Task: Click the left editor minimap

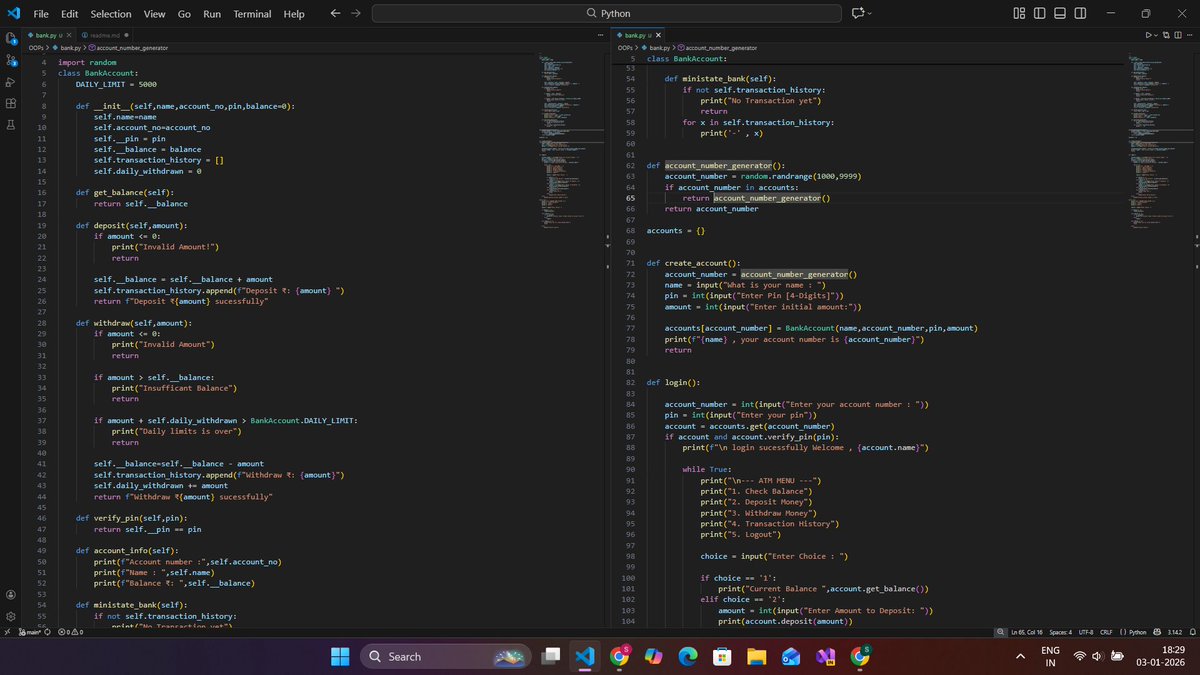Action: tap(570, 140)
